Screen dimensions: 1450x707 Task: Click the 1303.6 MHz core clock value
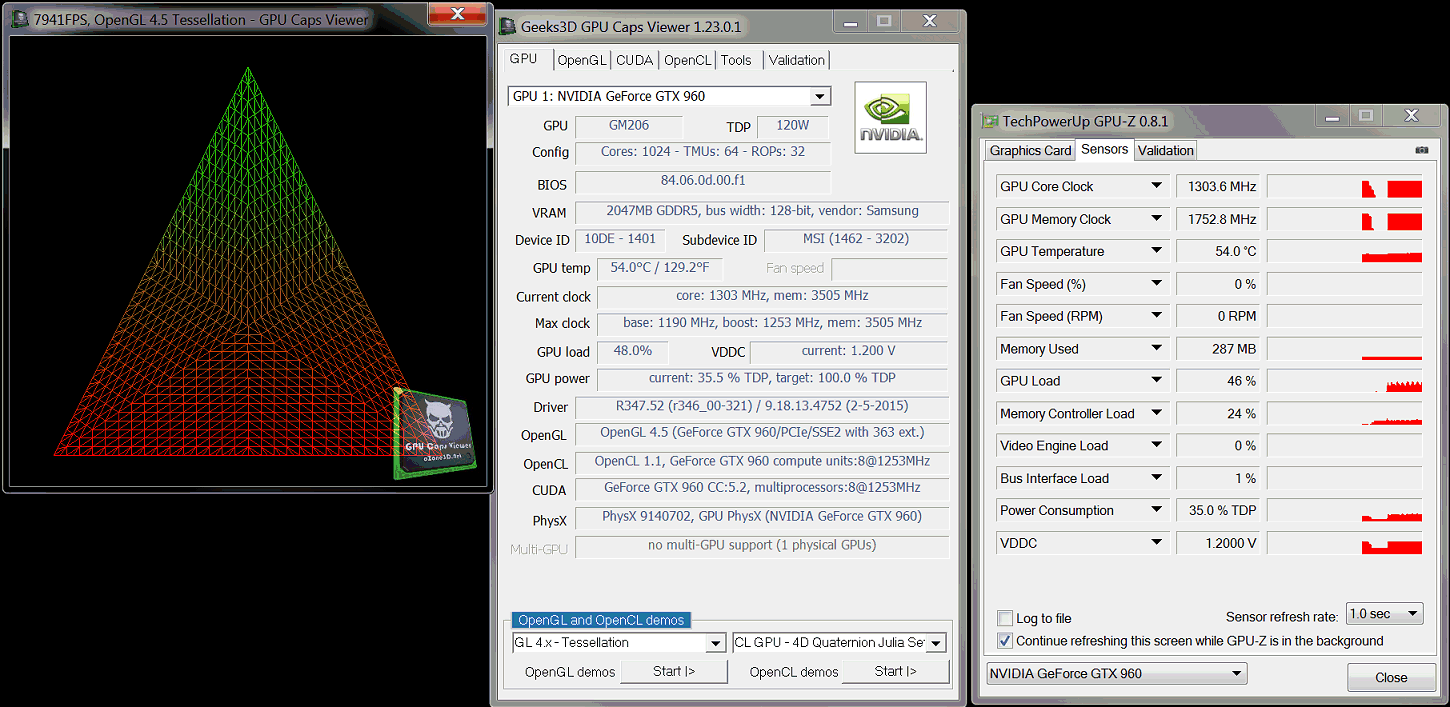pyautogui.click(x=1217, y=186)
